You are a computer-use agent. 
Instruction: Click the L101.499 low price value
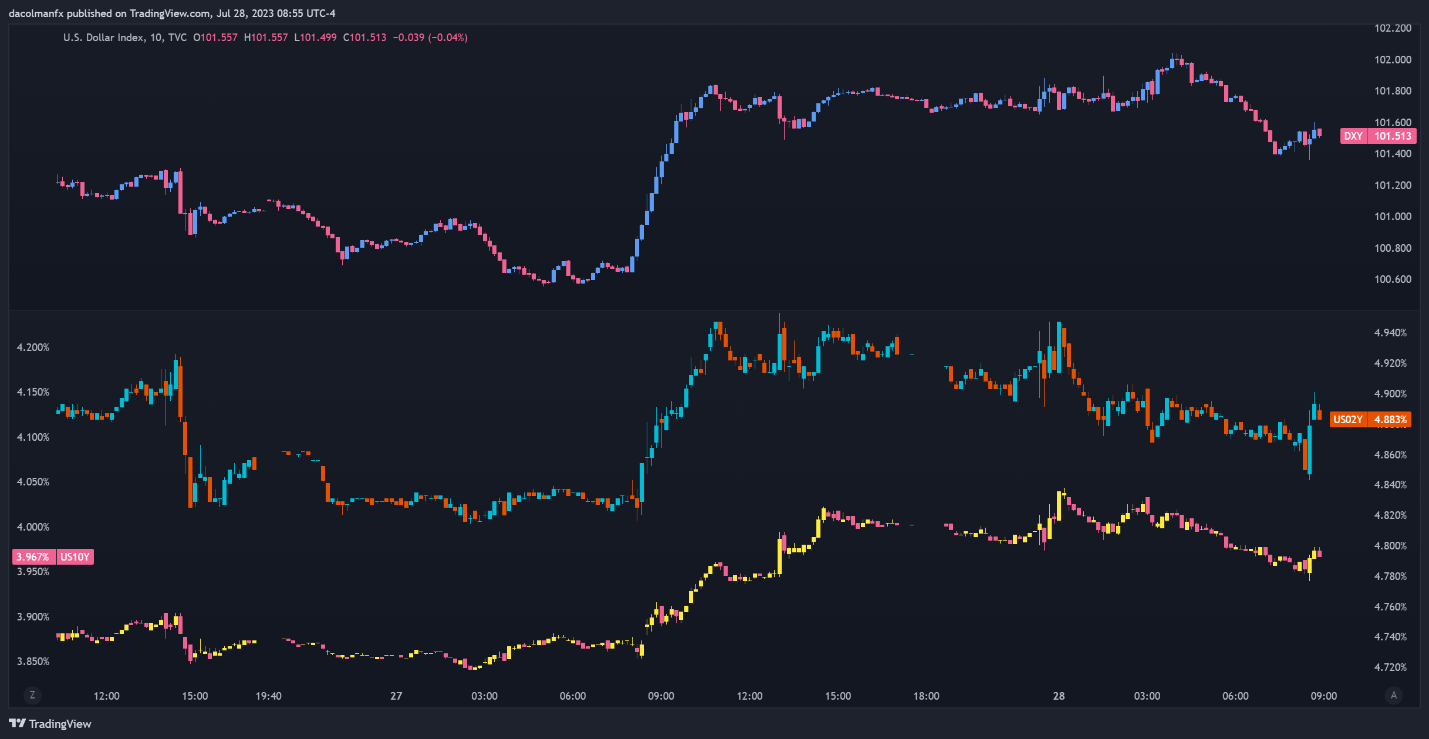pos(315,37)
